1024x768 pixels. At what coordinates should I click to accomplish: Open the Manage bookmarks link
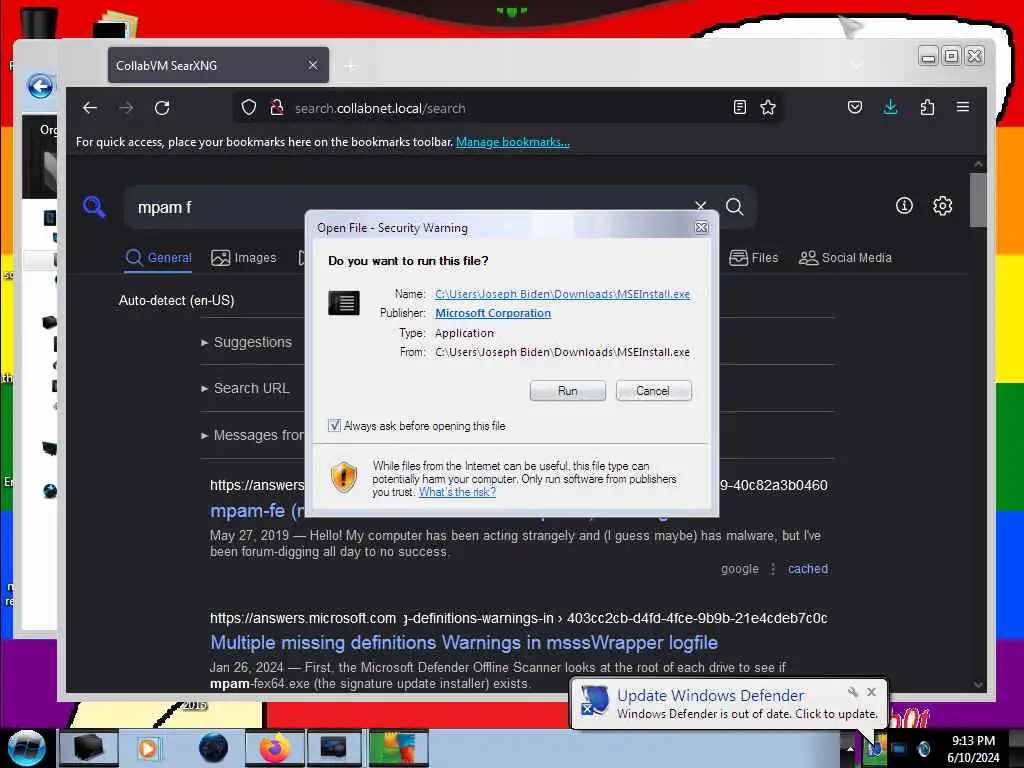(x=513, y=142)
